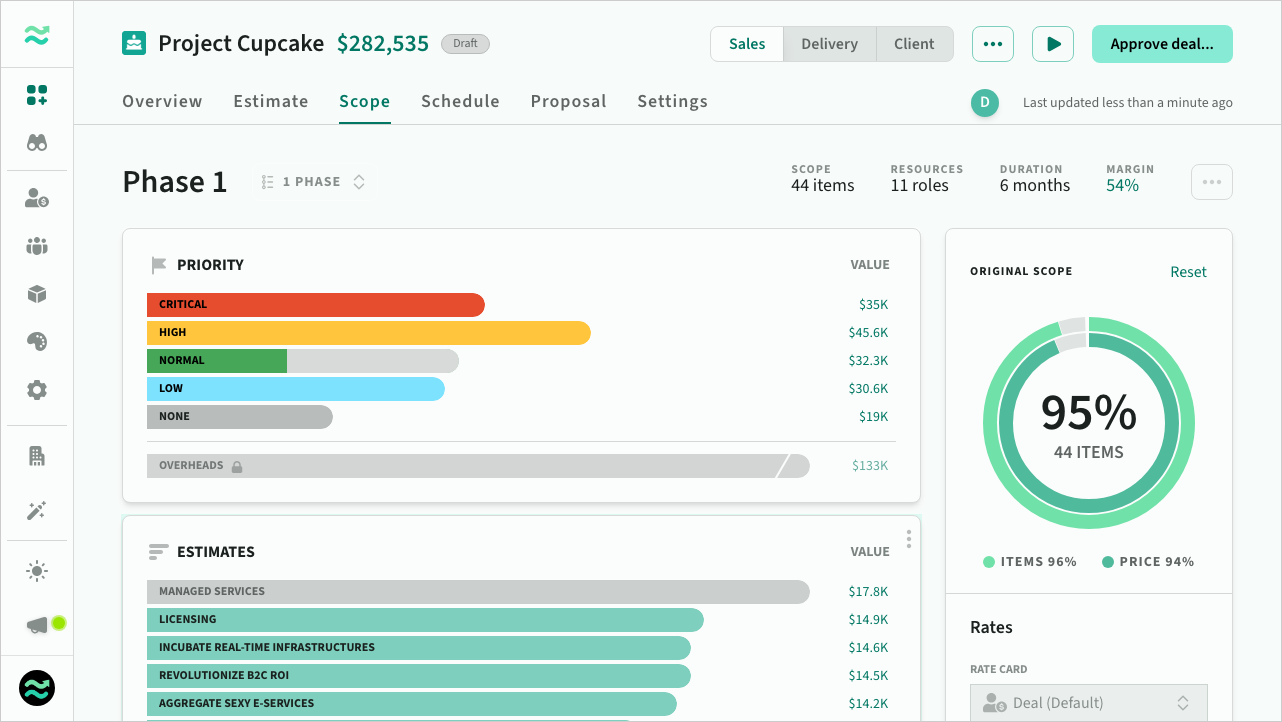The image size is (1282, 722).
Task: Go to the Estimate tab
Action: [x=271, y=101]
